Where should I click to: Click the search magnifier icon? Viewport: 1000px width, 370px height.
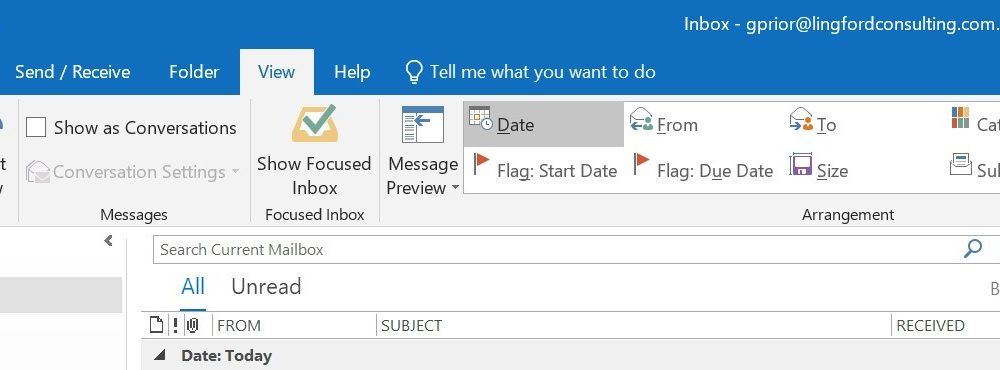pos(973,249)
